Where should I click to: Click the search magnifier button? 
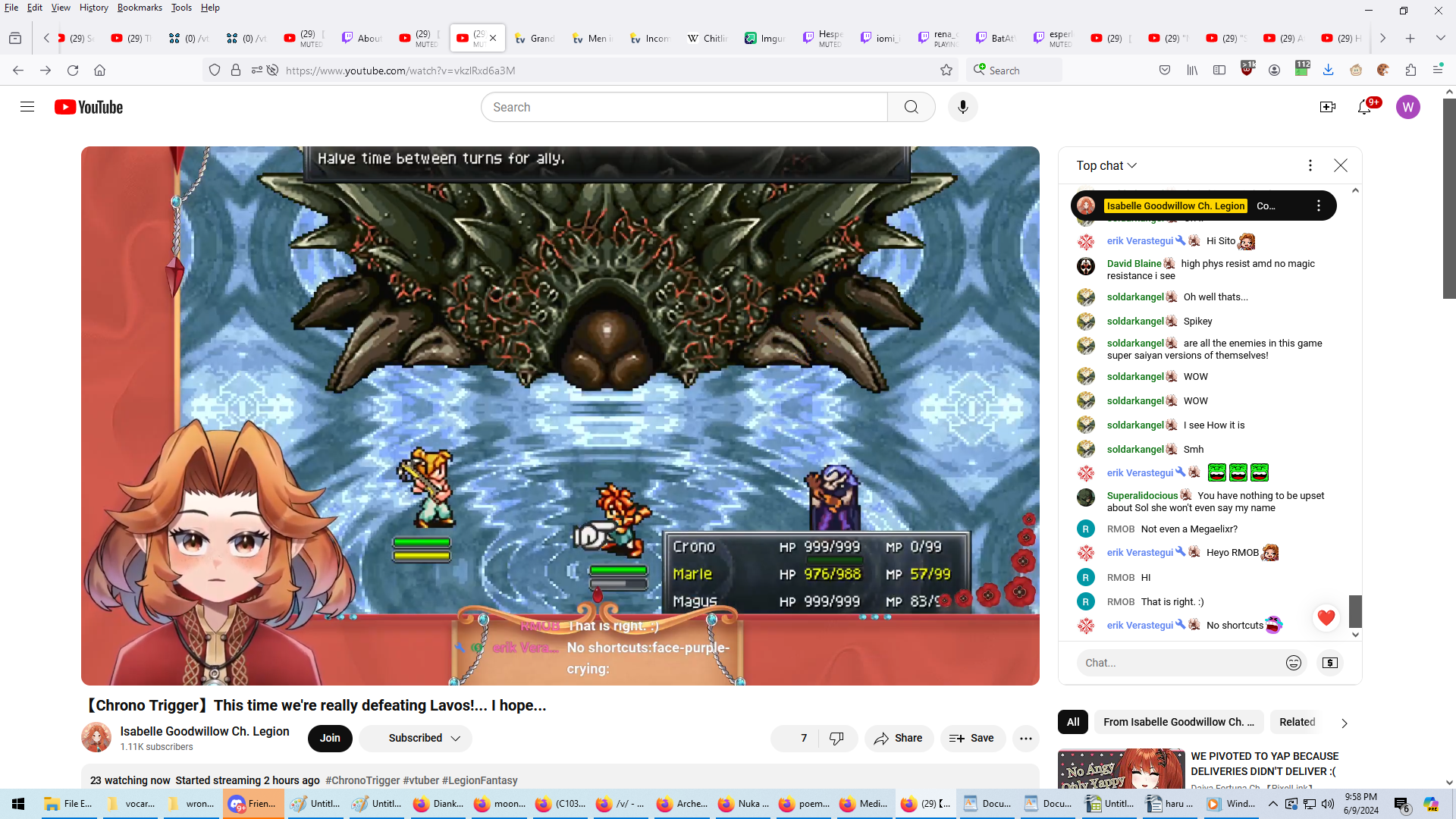pyautogui.click(x=911, y=107)
